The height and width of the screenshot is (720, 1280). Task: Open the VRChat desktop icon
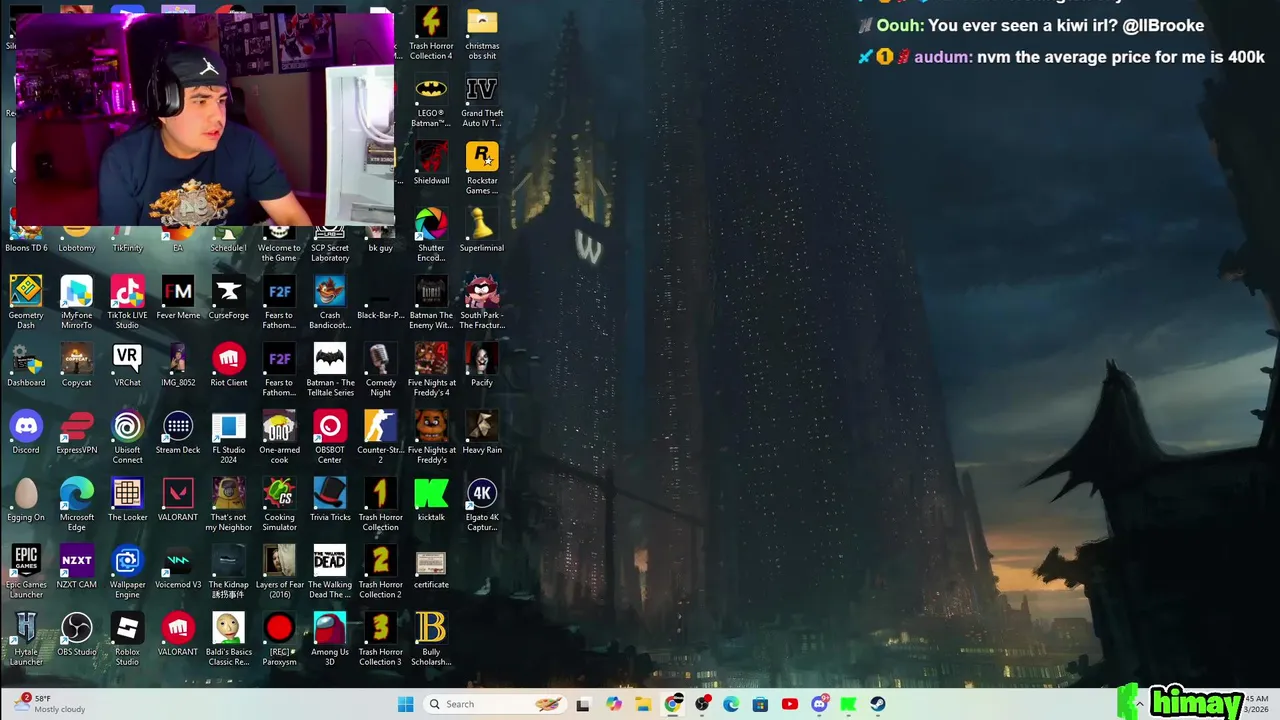pyautogui.click(x=127, y=364)
